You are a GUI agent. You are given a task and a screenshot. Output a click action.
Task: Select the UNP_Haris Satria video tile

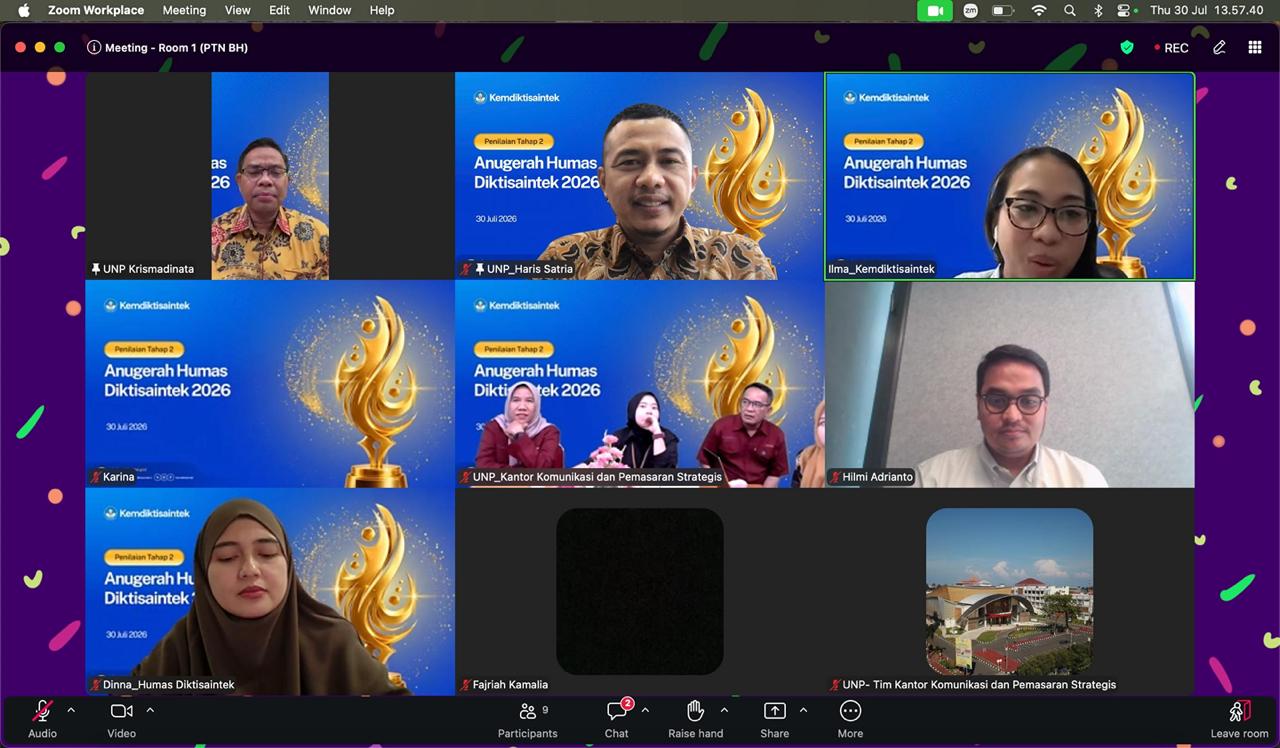click(639, 175)
